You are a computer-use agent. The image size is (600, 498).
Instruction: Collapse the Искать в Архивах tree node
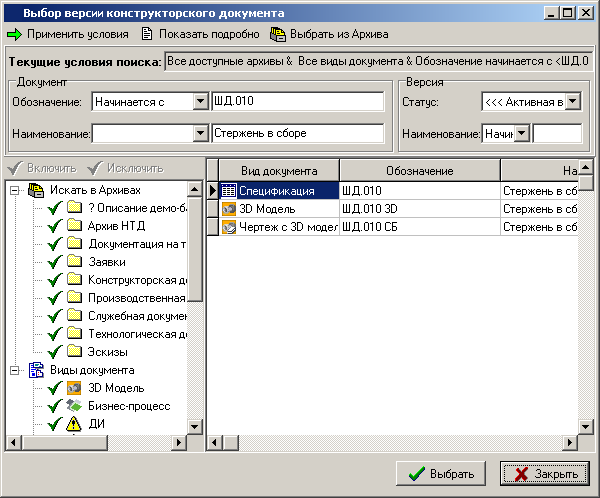(x=14, y=190)
